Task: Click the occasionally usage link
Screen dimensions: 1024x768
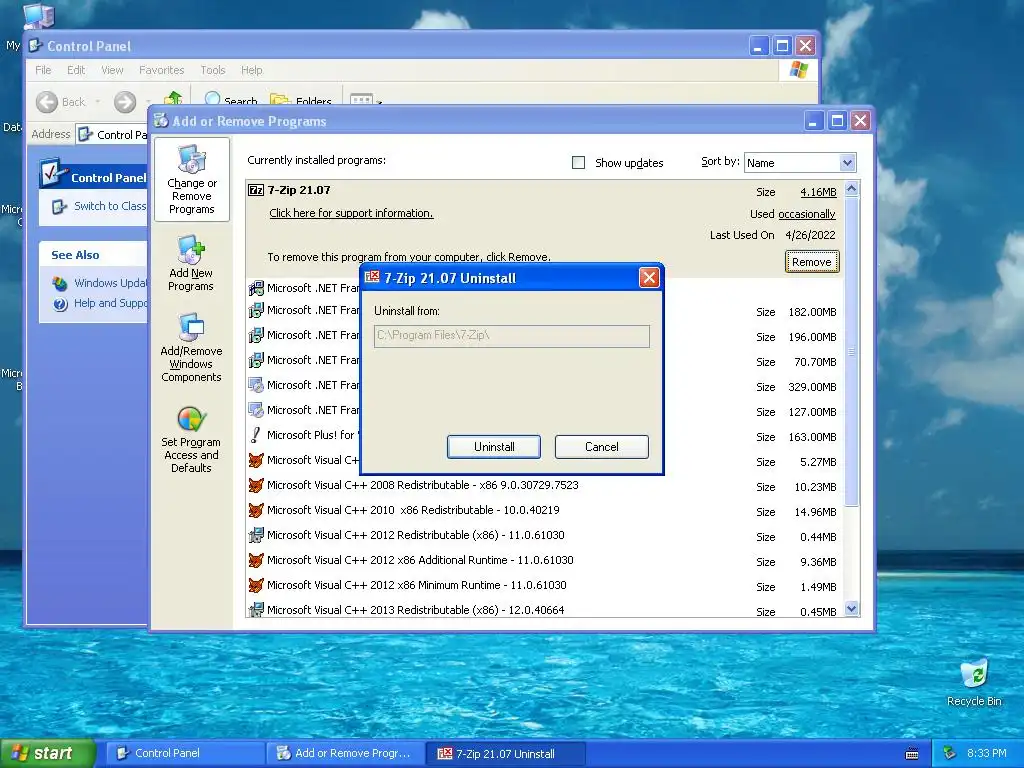Action: pyautogui.click(x=807, y=214)
